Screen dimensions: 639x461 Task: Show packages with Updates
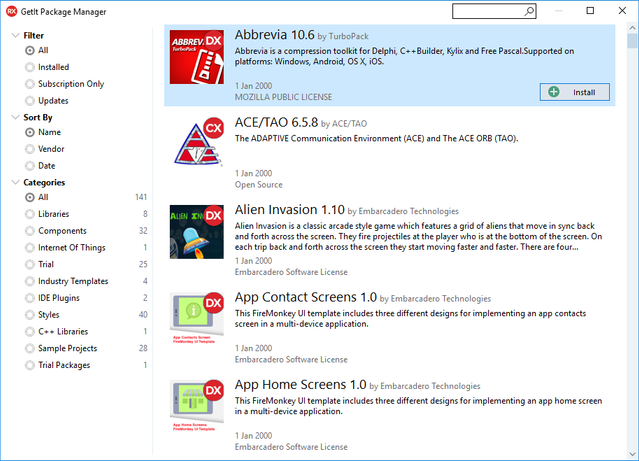coord(30,101)
